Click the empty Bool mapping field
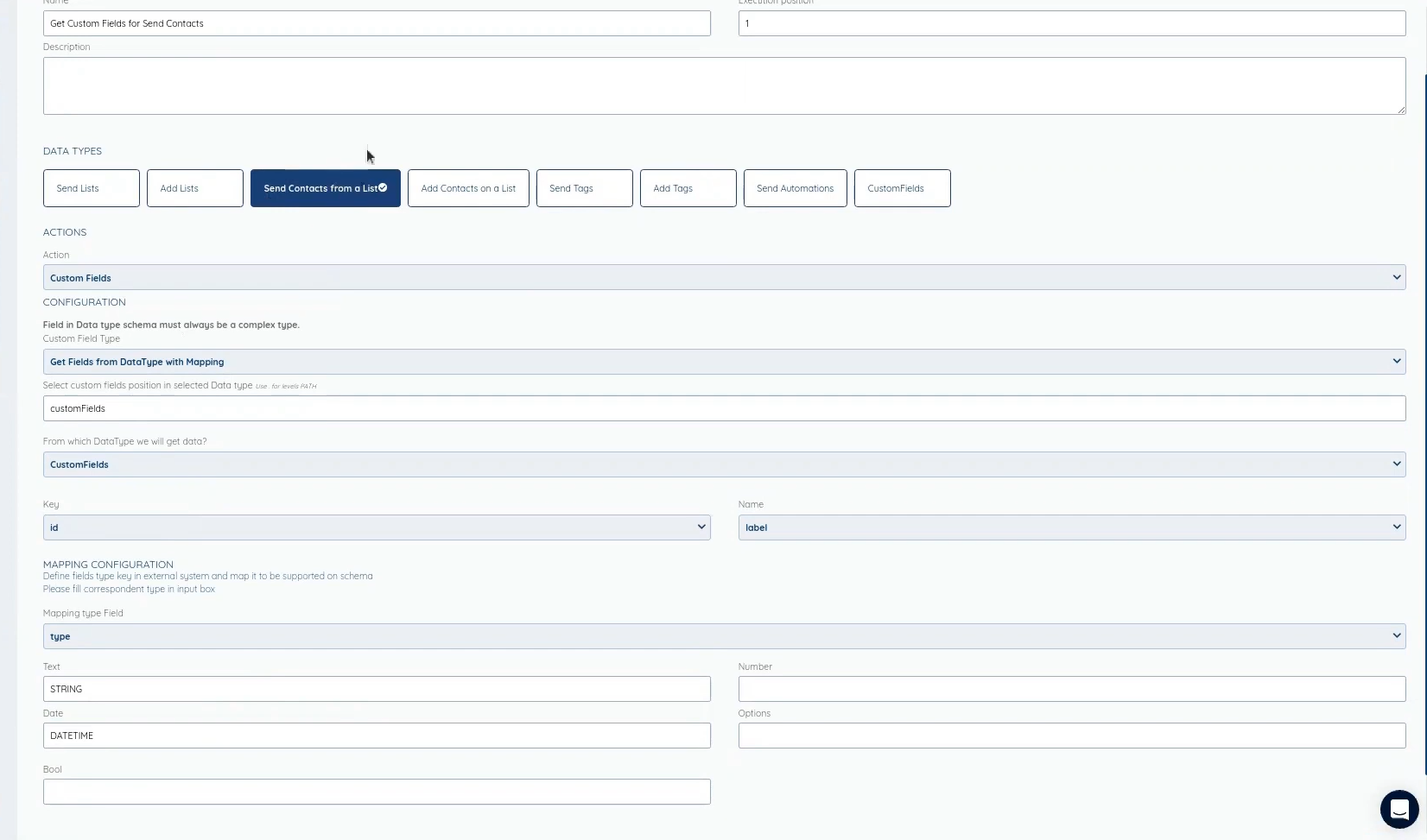The image size is (1427, 840). click(x=377, y=792)
